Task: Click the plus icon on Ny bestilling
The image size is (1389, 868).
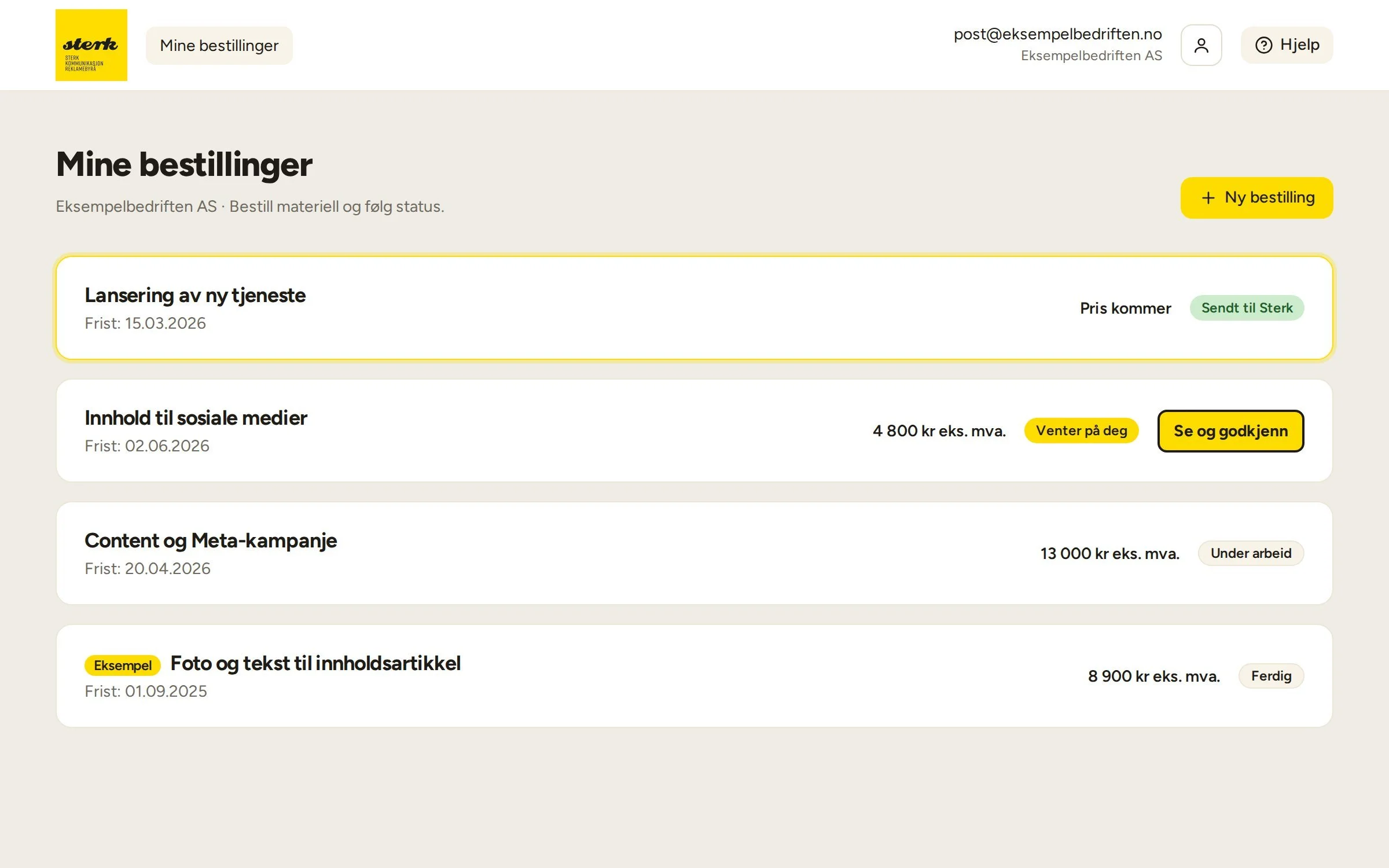Action: [x=1208, y=198]
